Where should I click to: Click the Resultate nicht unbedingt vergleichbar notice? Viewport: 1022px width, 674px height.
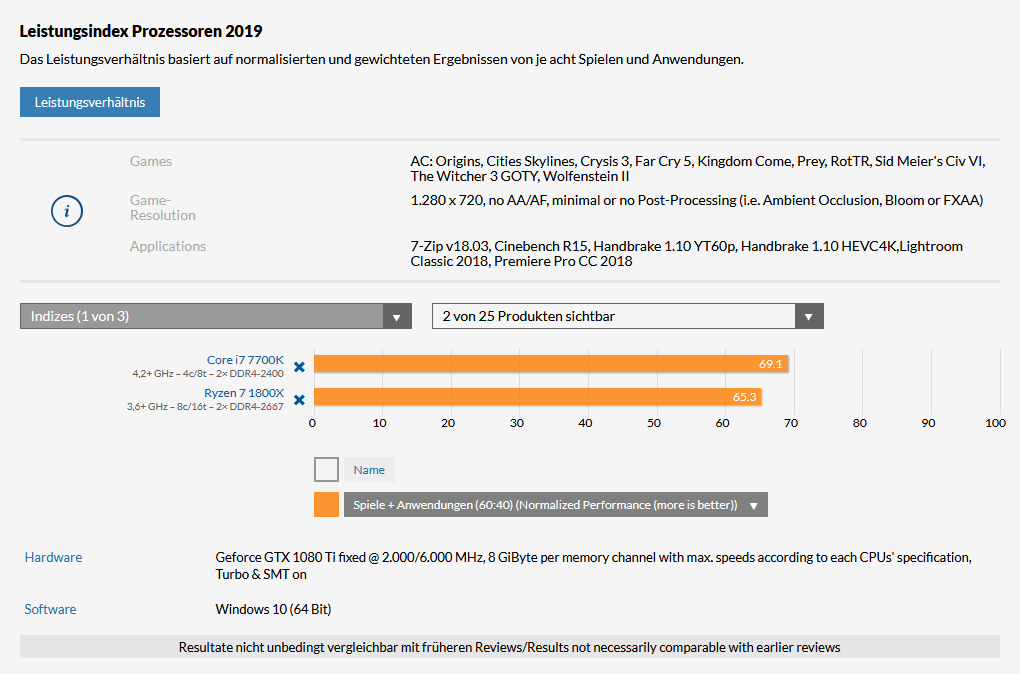(510, 647)
